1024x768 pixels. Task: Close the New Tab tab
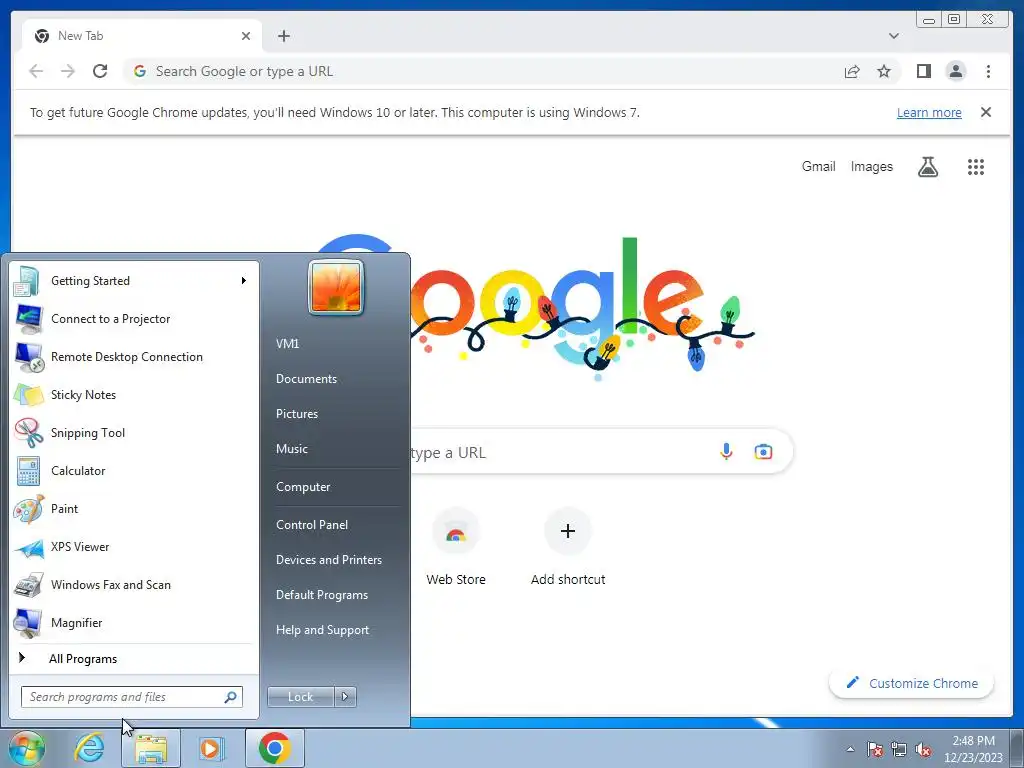click(246, 36)
